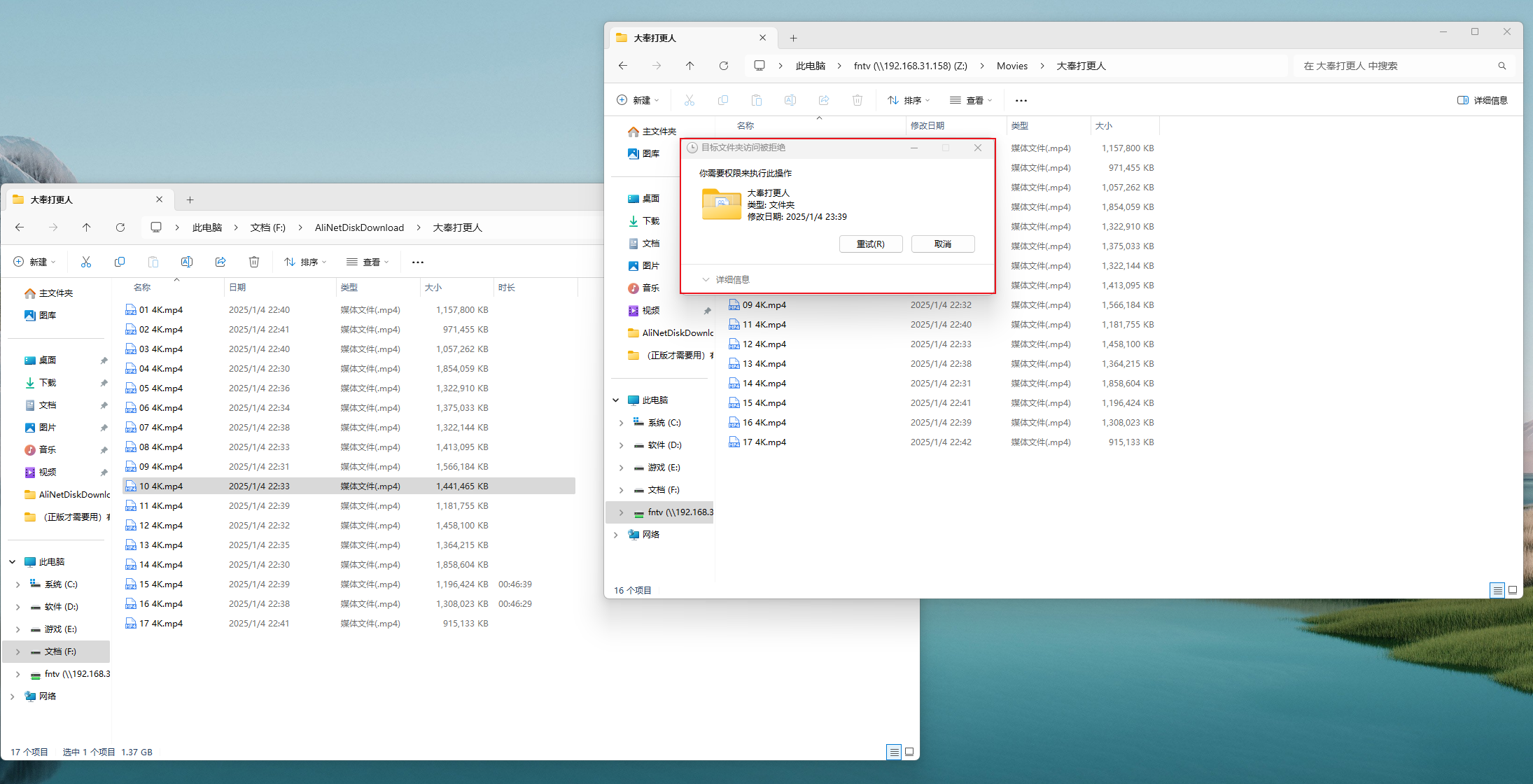Click the view 查看 icon in left window
Screen dimensions: 1533x784
[x=370, y=262]
